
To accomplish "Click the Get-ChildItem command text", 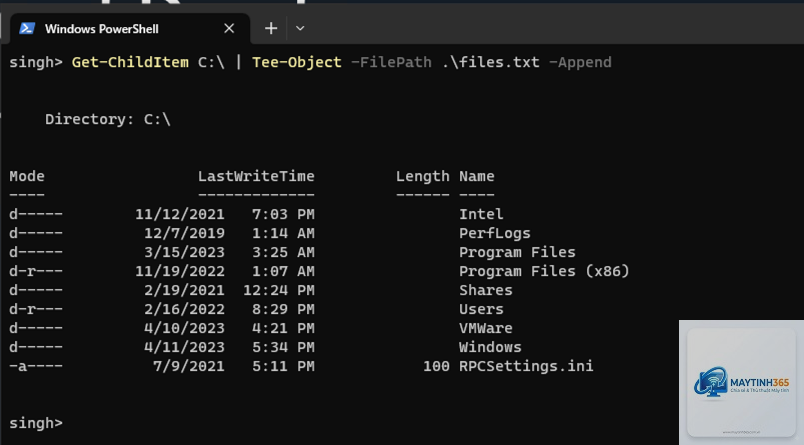I will (x=130, y=63).
